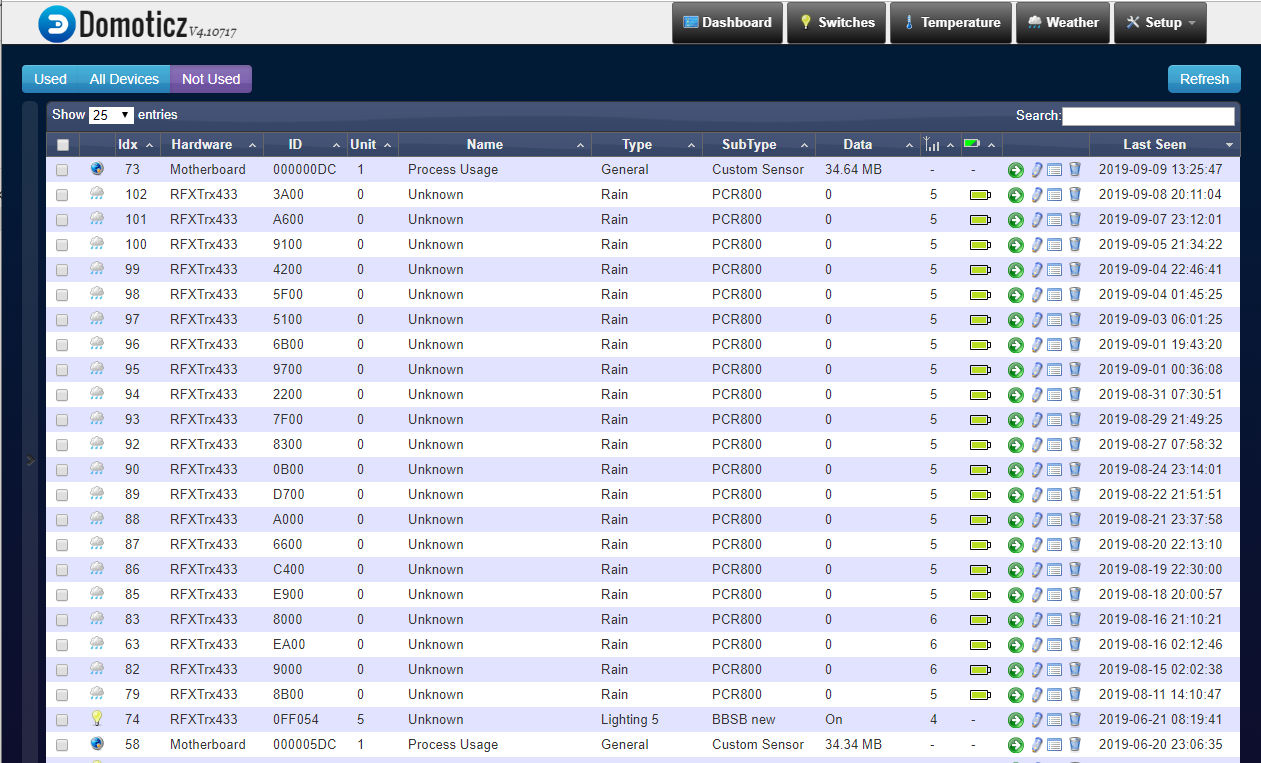This screenshot has height=763, width=1261.
Task: Tick checkbox for device Idx 97
Action: click(x=62, y=320)
